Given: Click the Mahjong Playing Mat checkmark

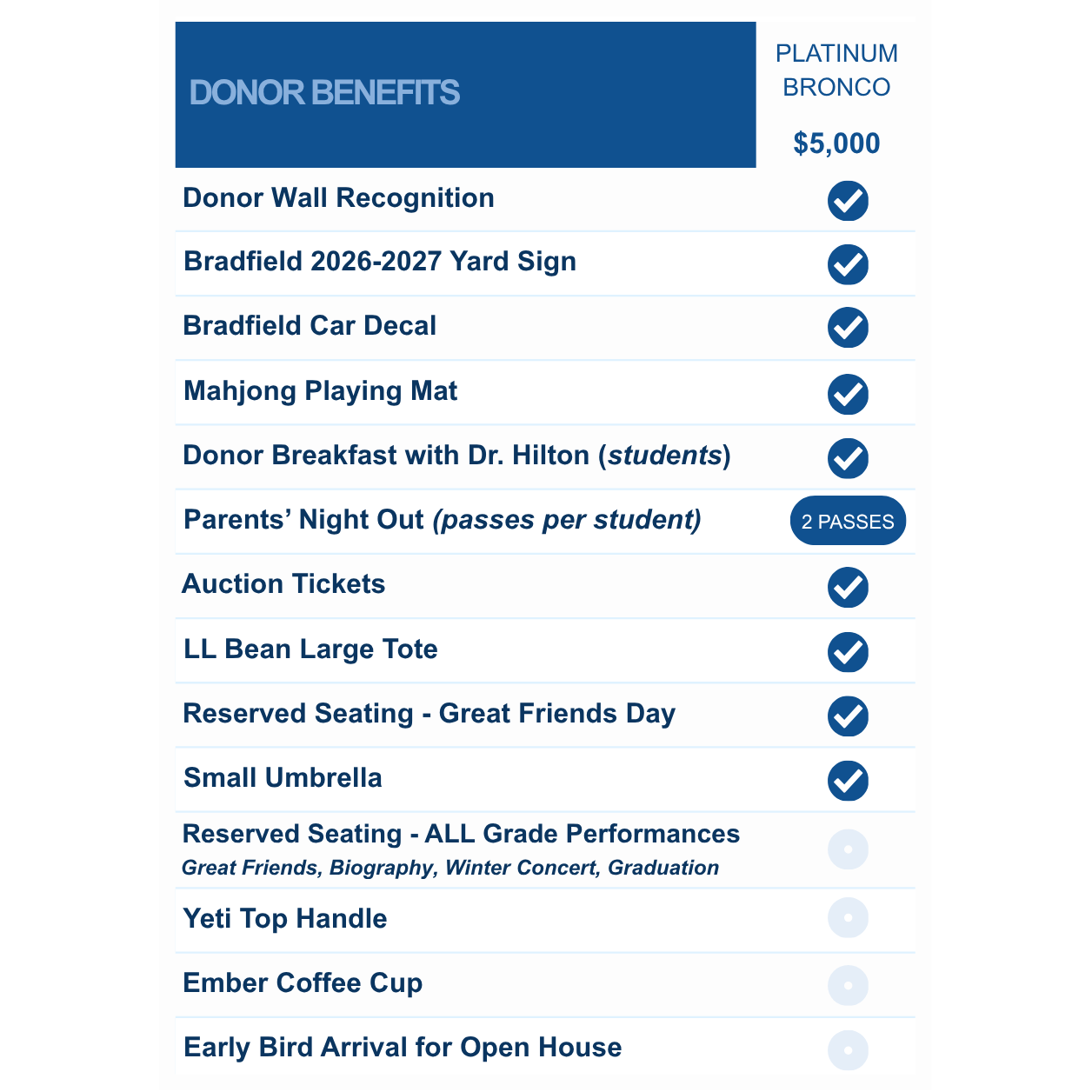Looking at the screenshot, I should [x=848, y=395].
